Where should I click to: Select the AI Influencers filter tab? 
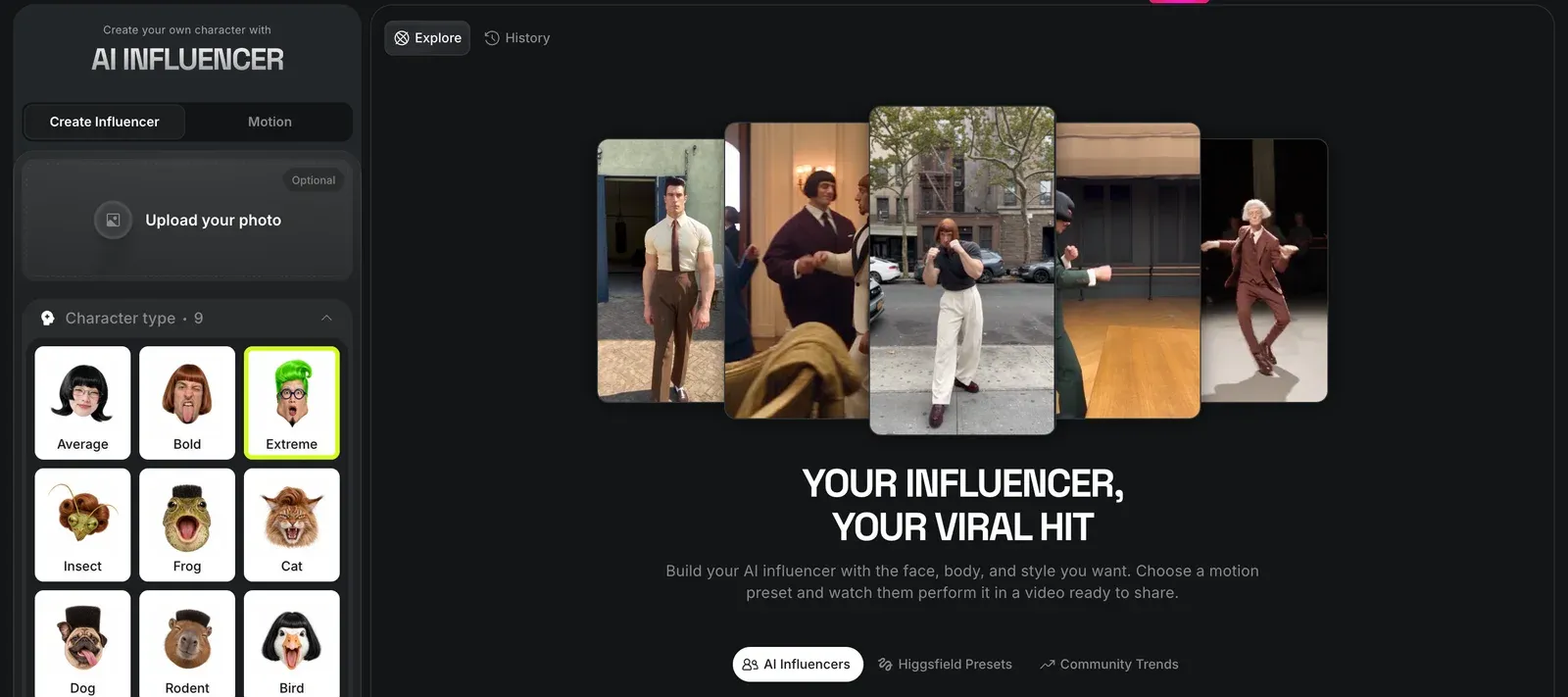tap(798, 664)
